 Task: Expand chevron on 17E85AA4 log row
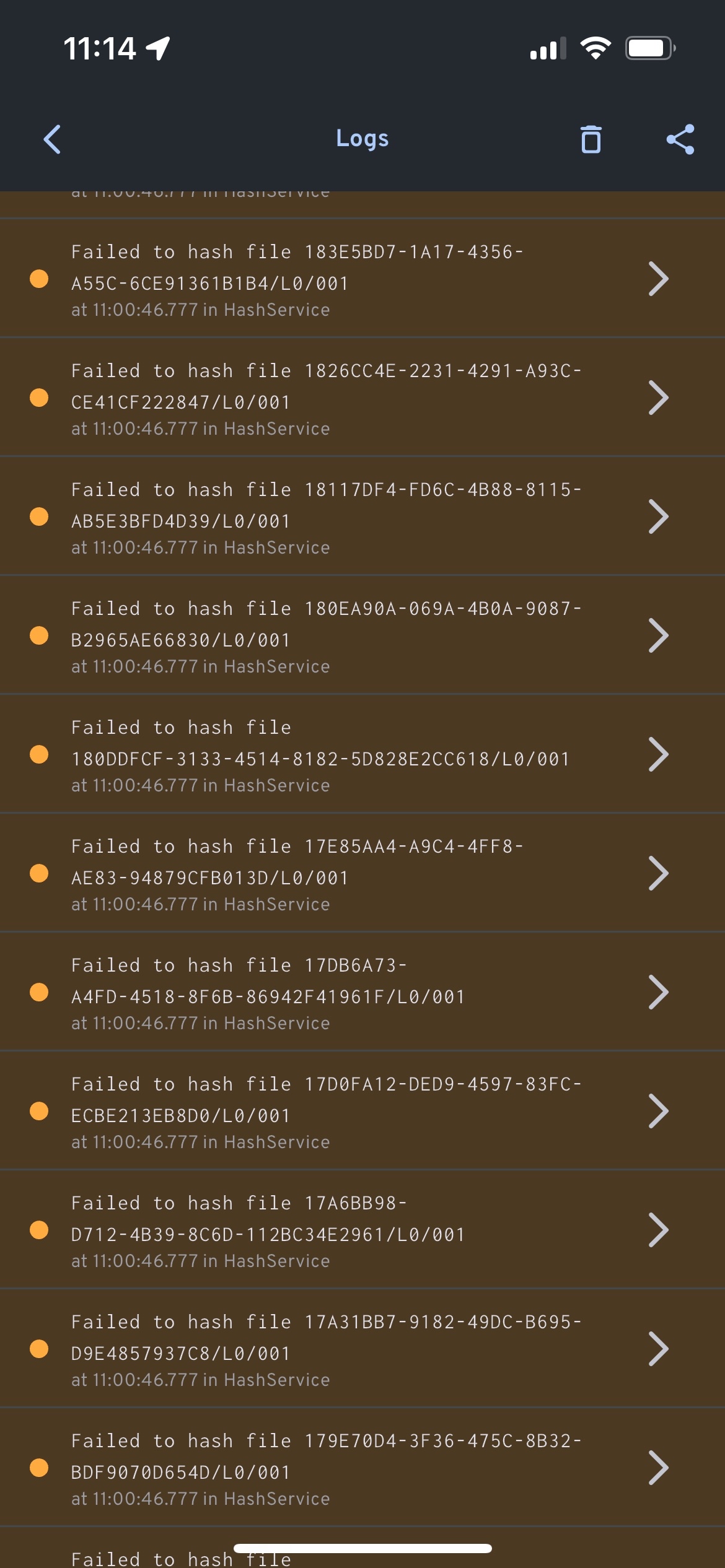[x=658, y=873]
